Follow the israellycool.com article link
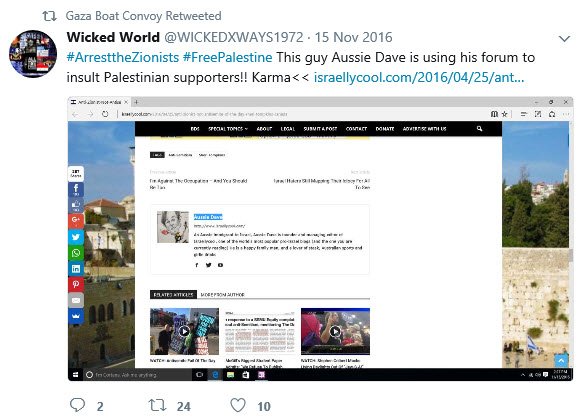Viewport: 582px width, 417px height. tap(419, 78)
